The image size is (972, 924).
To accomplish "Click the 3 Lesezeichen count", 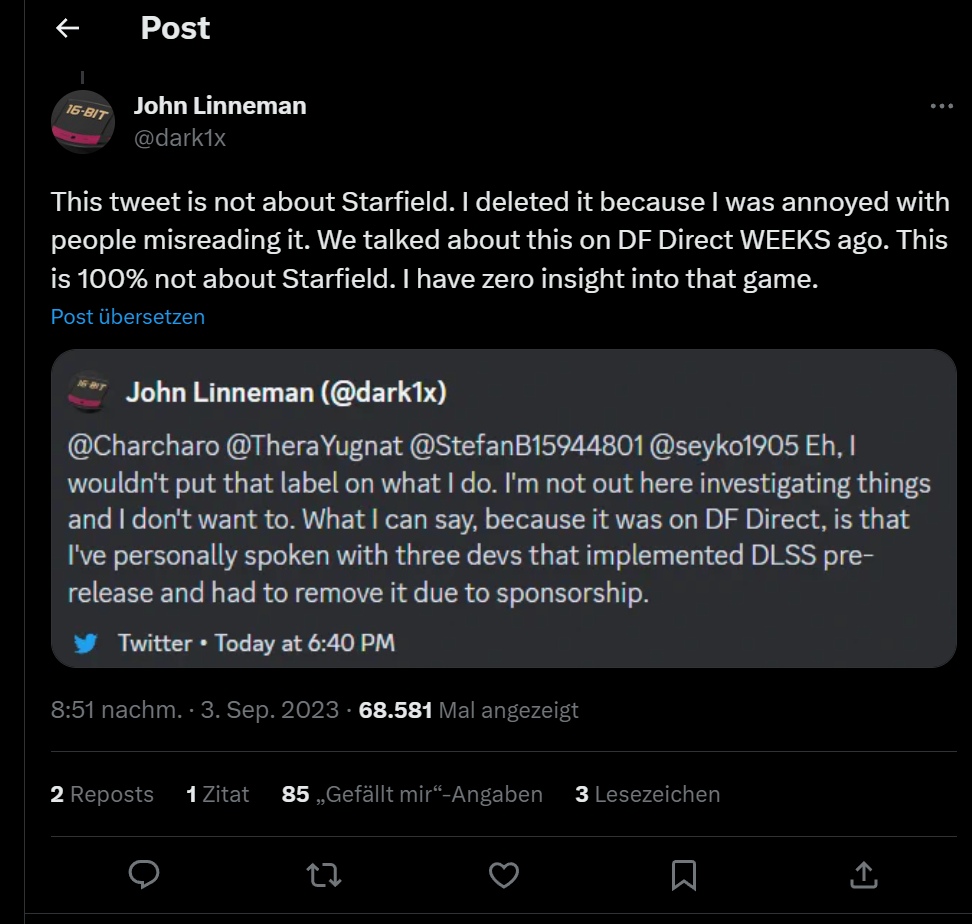I will pyautogui.click(x=647, y=794).
